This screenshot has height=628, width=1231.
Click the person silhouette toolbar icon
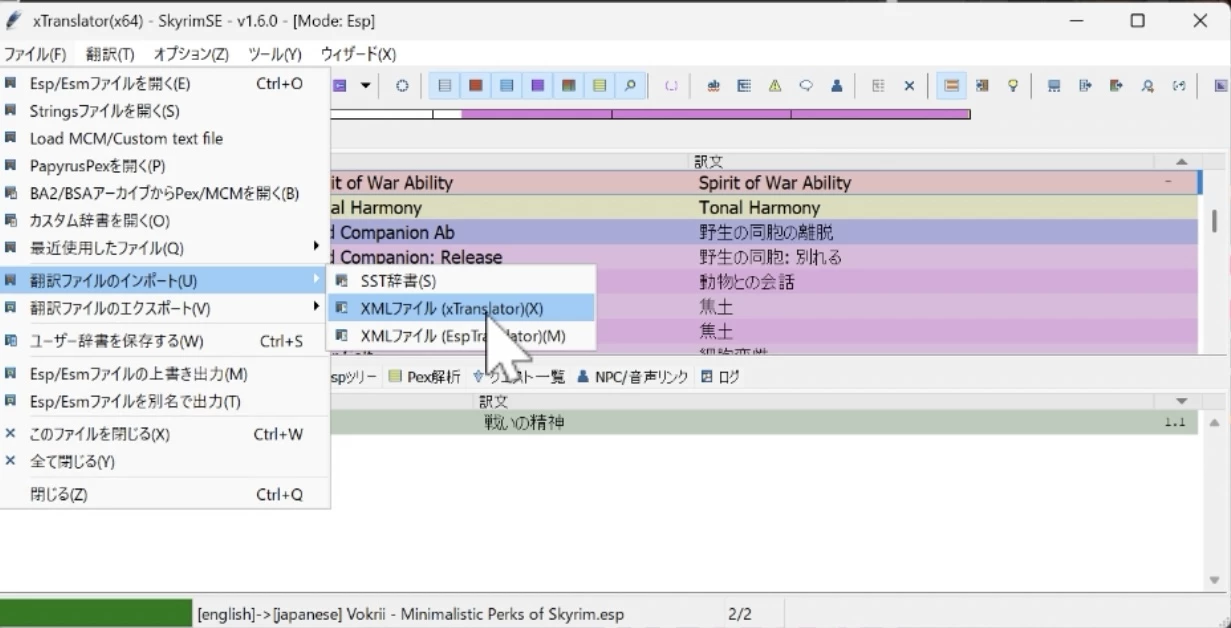pyautogui.click(x=837, y=86)
